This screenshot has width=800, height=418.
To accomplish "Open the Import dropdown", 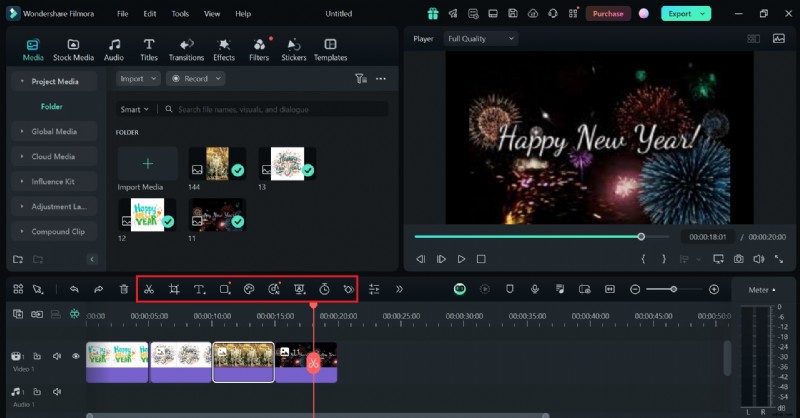I will pos(138,79).
